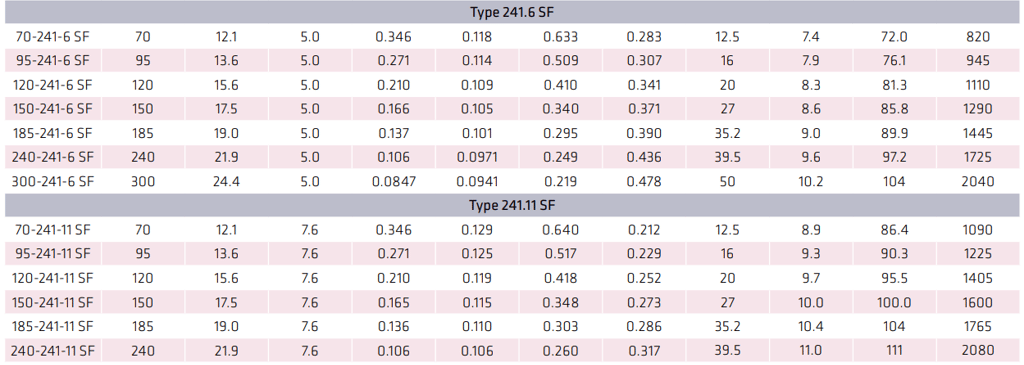The image size is (1024, 365).
Task: Select the 240-241-11 SF row label
Action: click(52, 351)
